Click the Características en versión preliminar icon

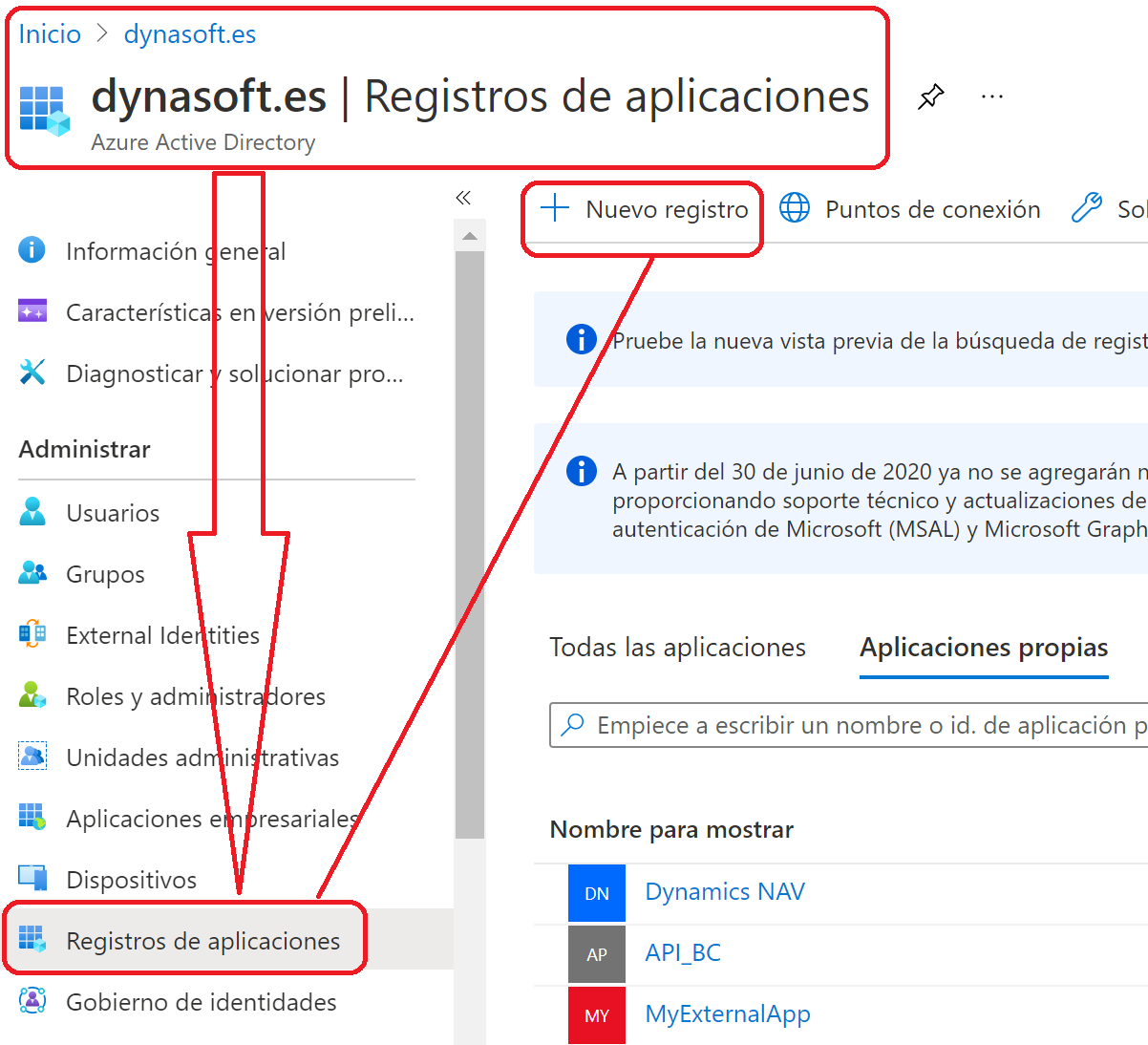pos(32,311)
